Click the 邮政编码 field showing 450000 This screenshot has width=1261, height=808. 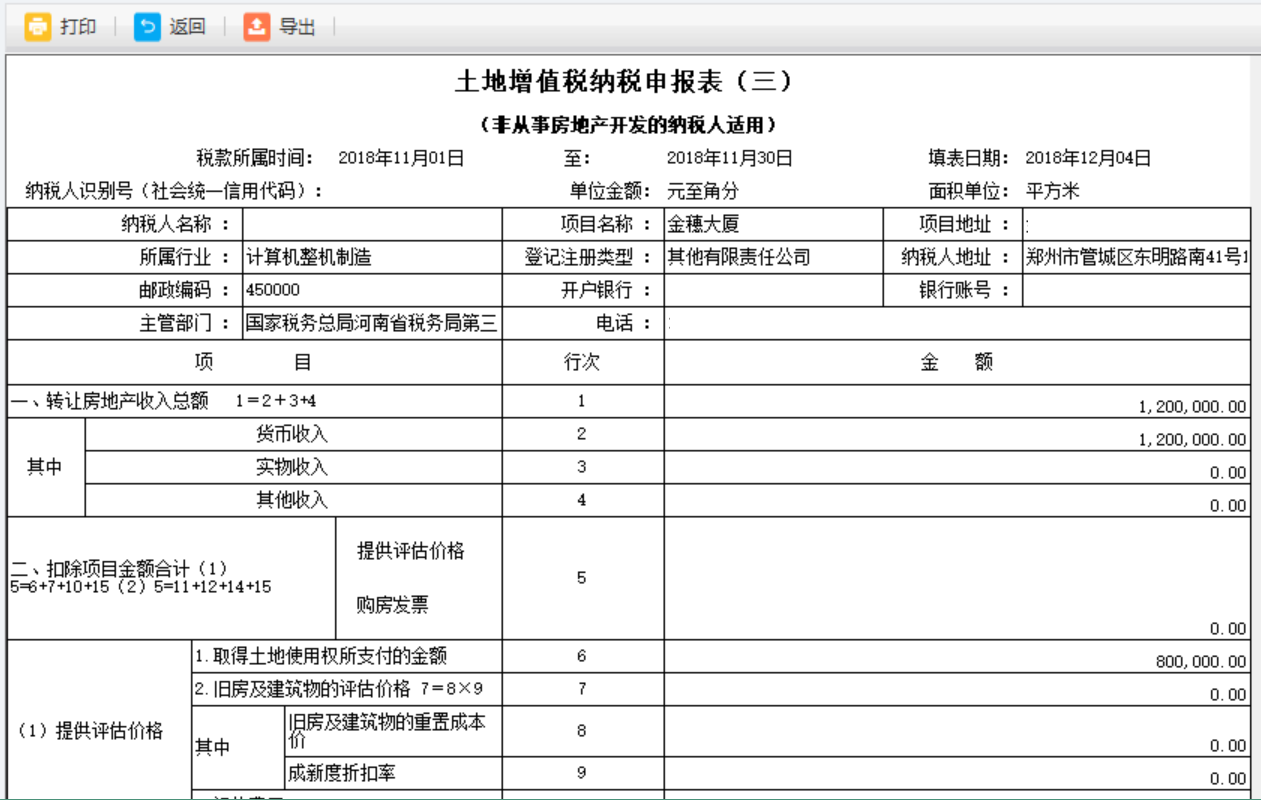click(372, 291)
